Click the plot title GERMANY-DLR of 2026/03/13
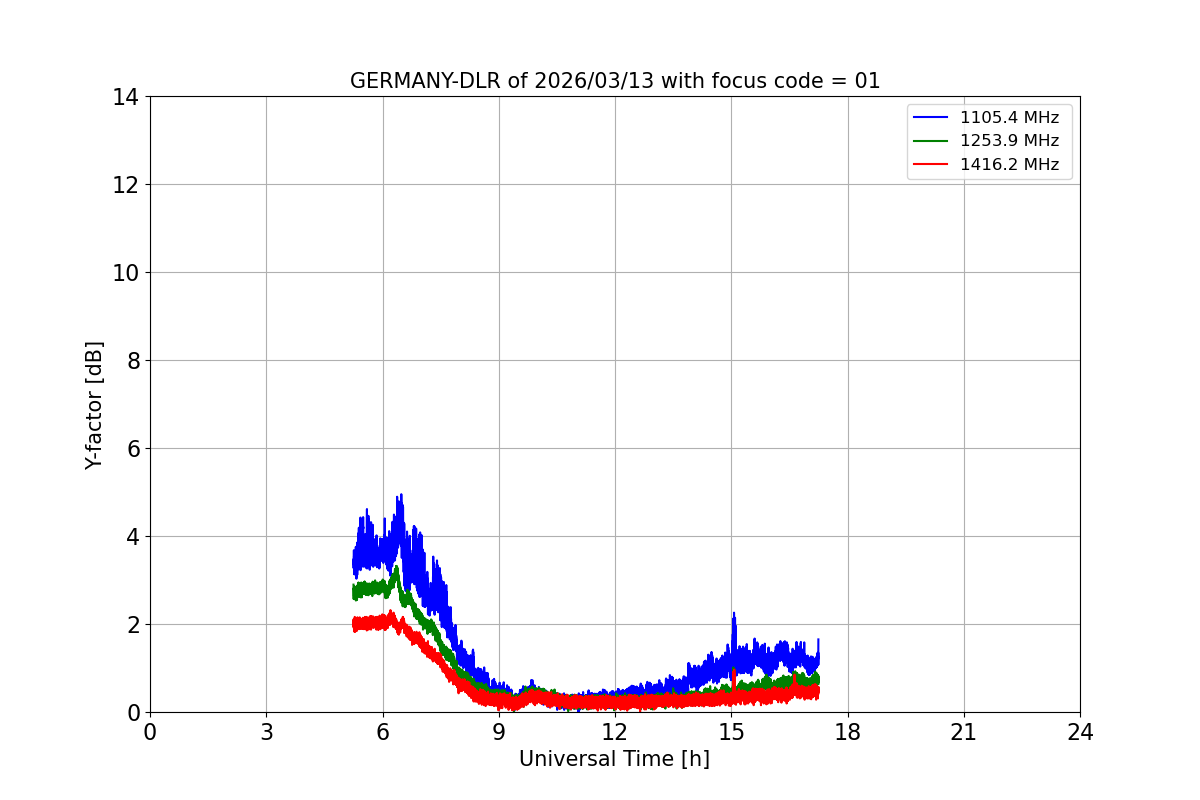 pos(615,81)
